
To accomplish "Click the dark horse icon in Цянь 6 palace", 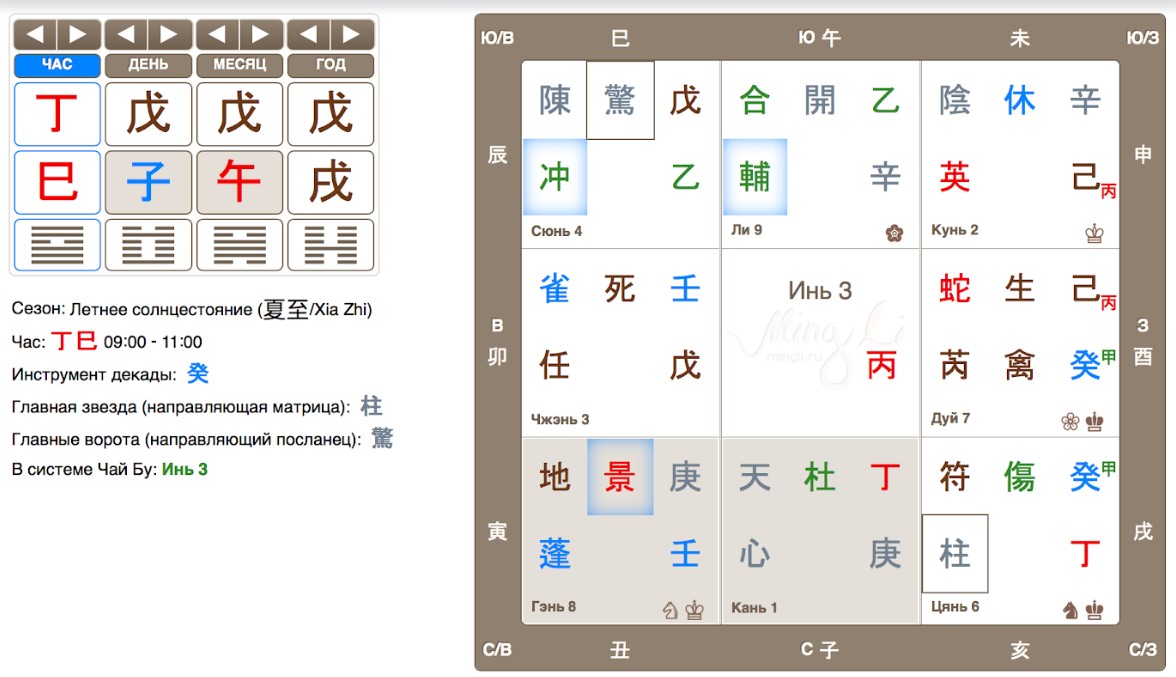I will (x=1070, y=610).
